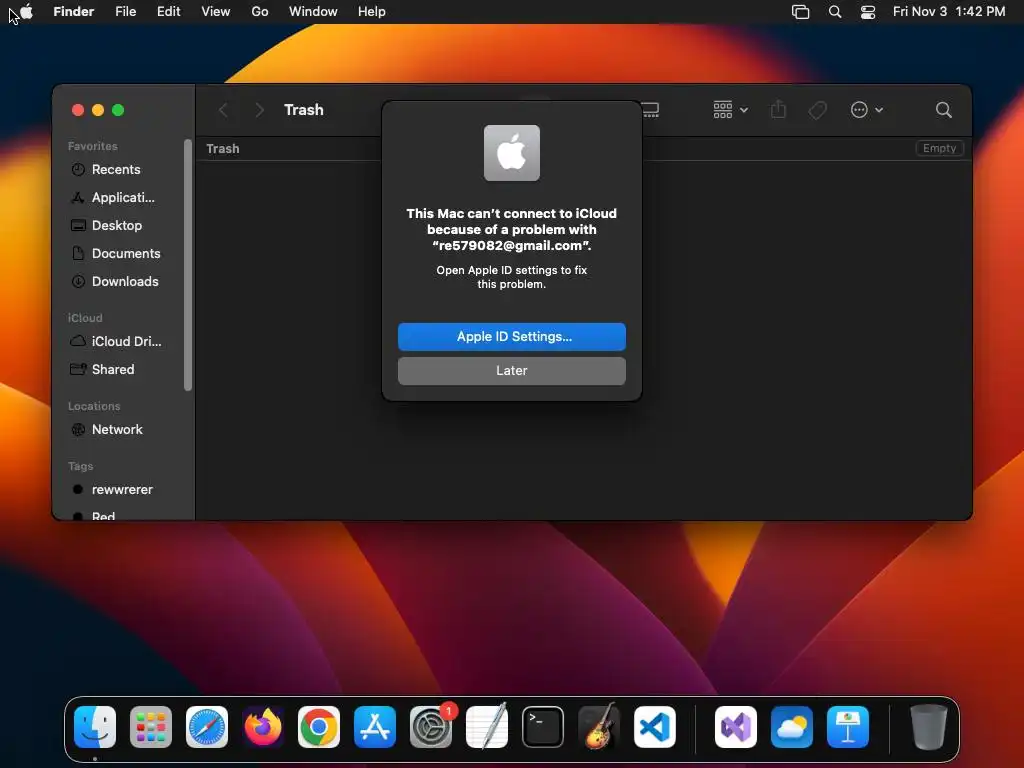Open Recents in Finder sidebar
The width and height of the screenshot is (1024, 768).
point(116,169)
